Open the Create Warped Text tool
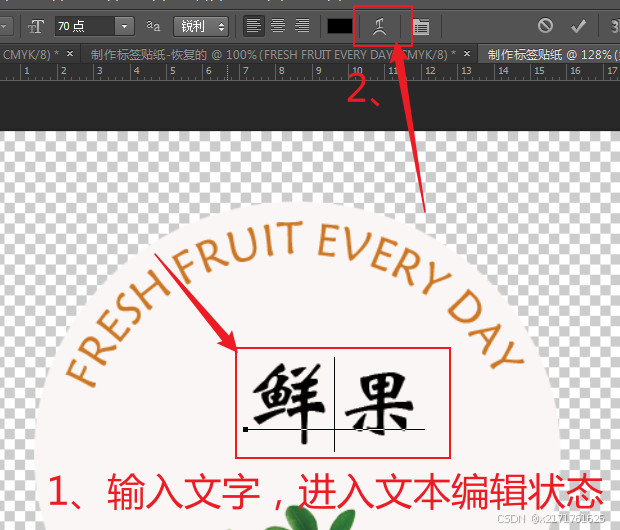 point(380,27)
